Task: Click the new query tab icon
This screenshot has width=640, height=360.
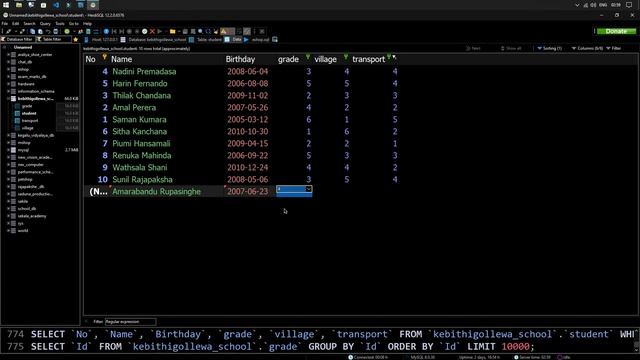Action: coord(275,40)
